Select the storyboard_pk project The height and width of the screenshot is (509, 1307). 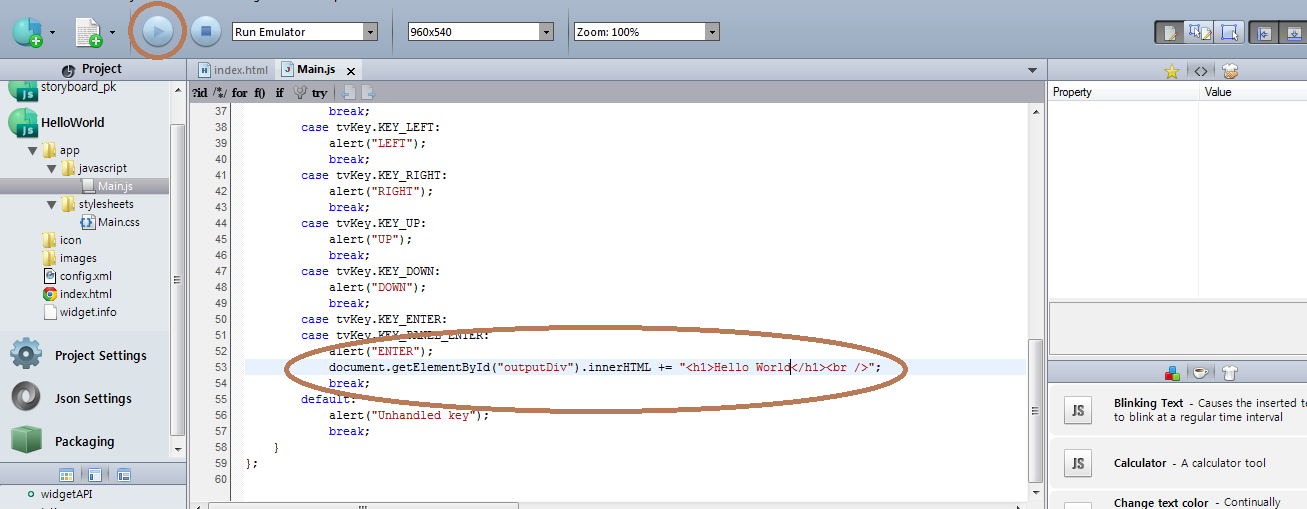click(x=78, y=87)
